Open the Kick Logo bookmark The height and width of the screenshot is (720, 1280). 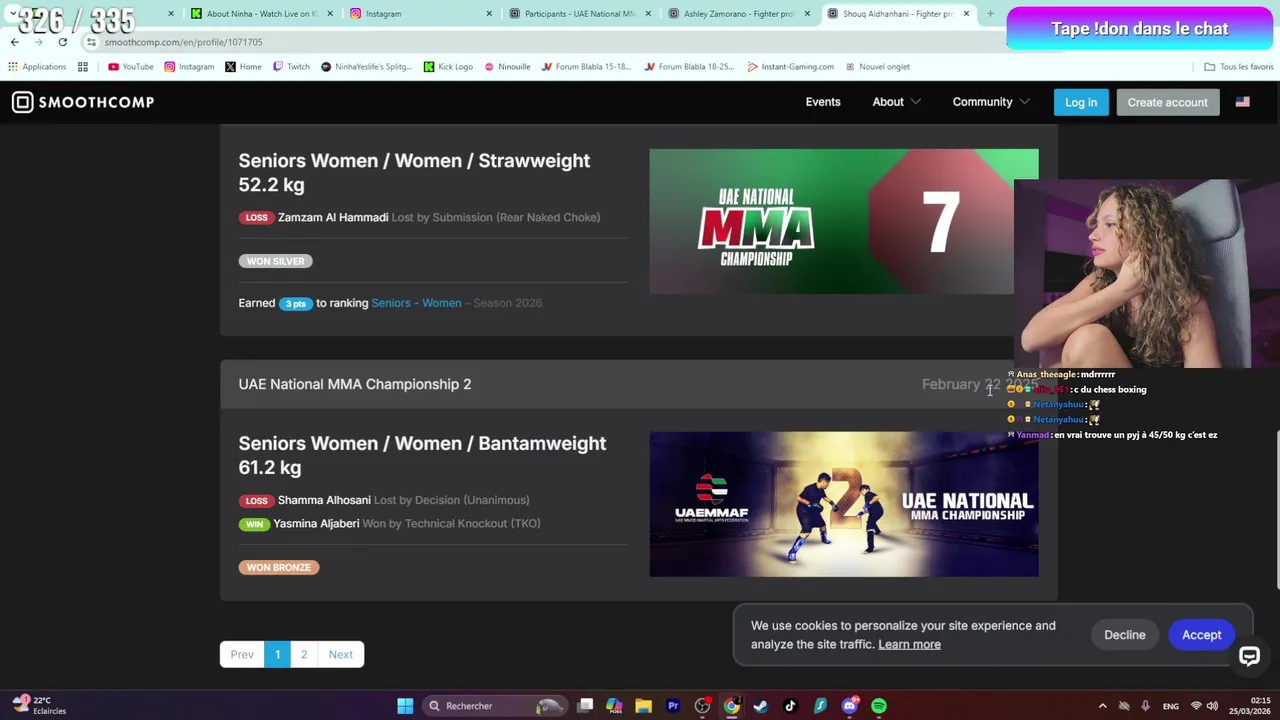pos(448,67)
